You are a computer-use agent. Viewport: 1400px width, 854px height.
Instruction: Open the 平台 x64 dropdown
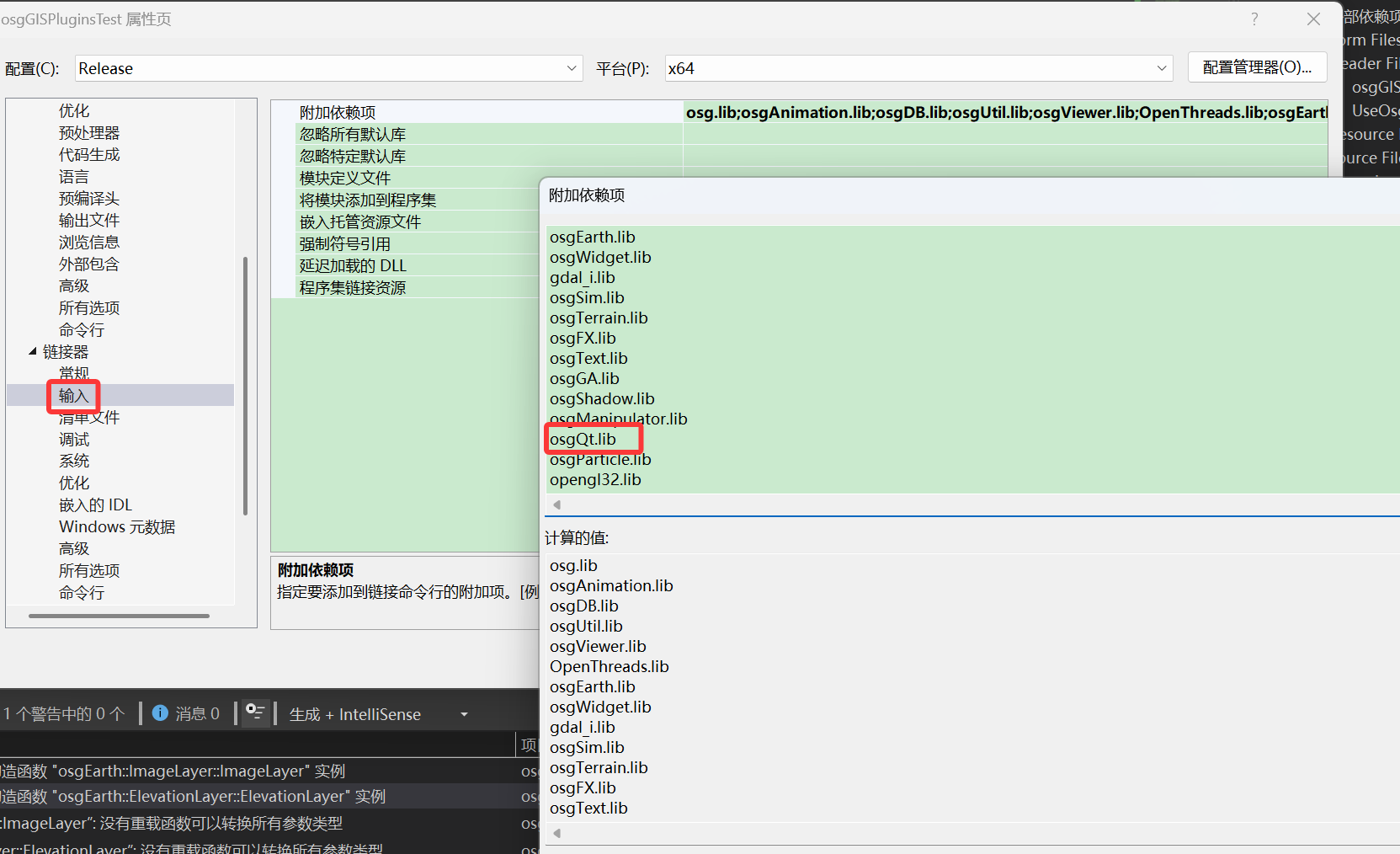coord(918,68)
